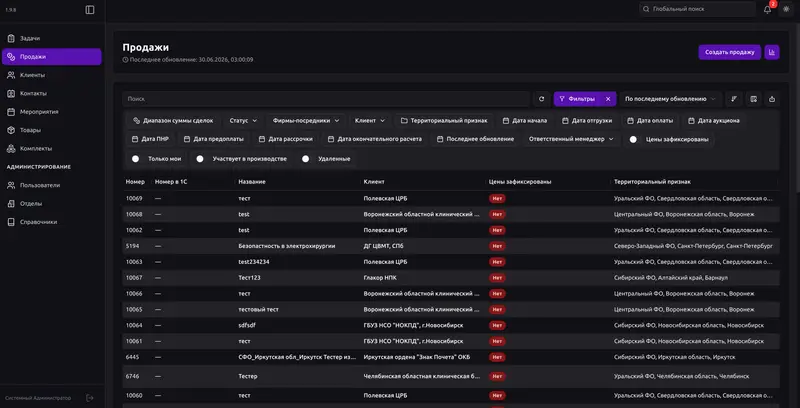Switch theme with the sun icon

pos(786,9)
